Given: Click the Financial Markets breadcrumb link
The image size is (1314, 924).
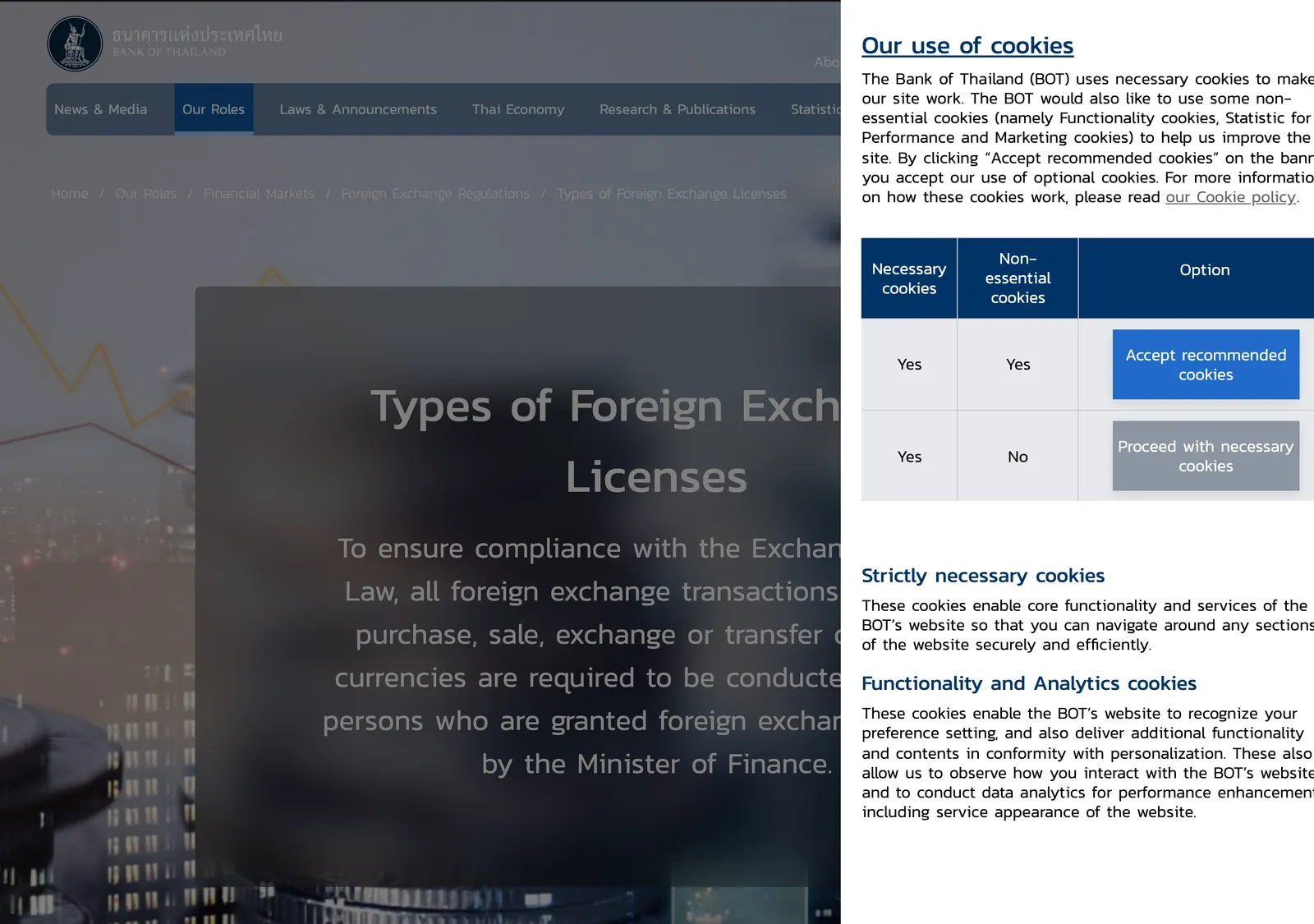Looking at the screenshot, I should (259, 194).
